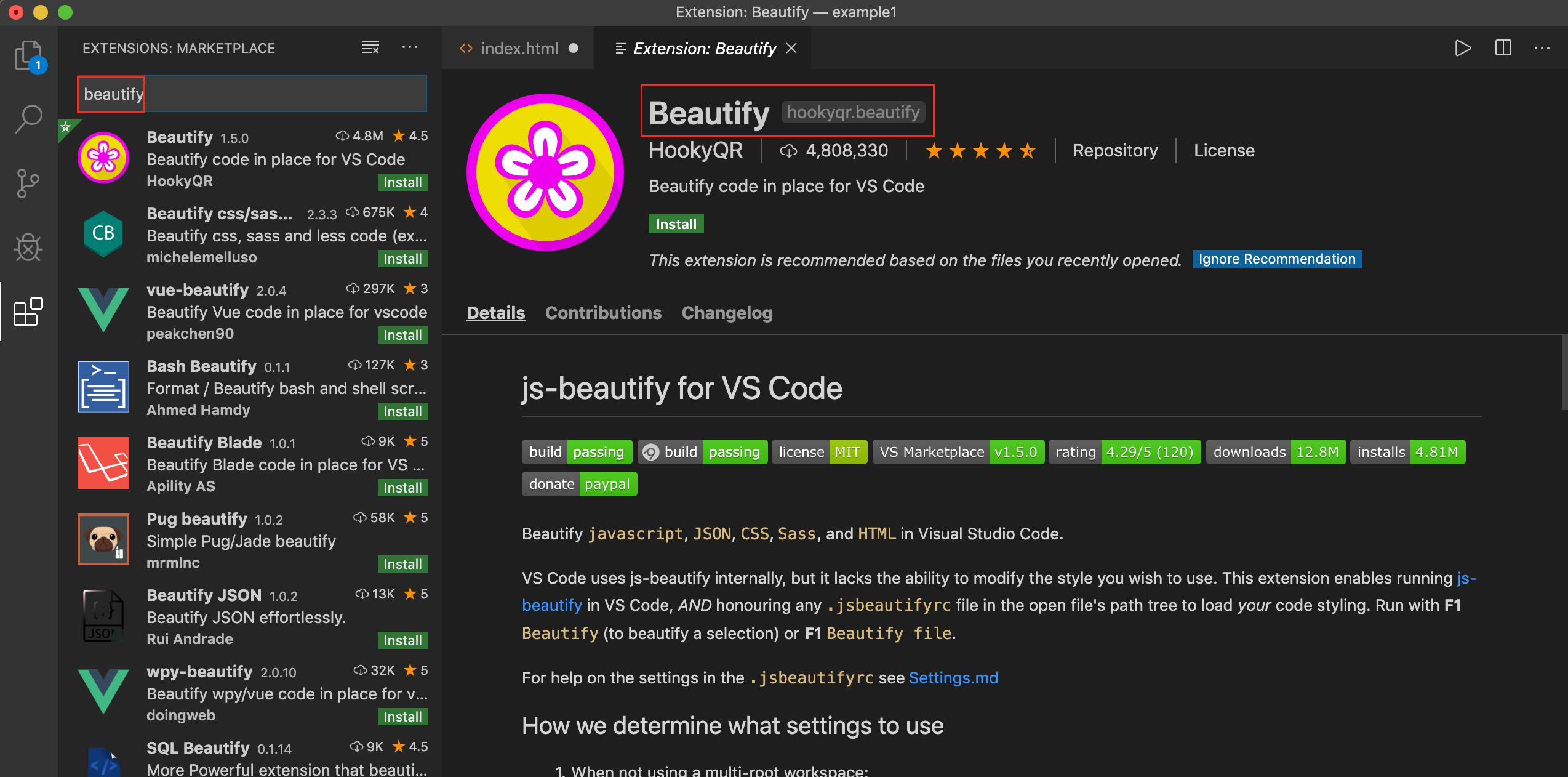1568x777 pixels.
Task: Install wpy-beautify extension
Action: coord(402,717)
